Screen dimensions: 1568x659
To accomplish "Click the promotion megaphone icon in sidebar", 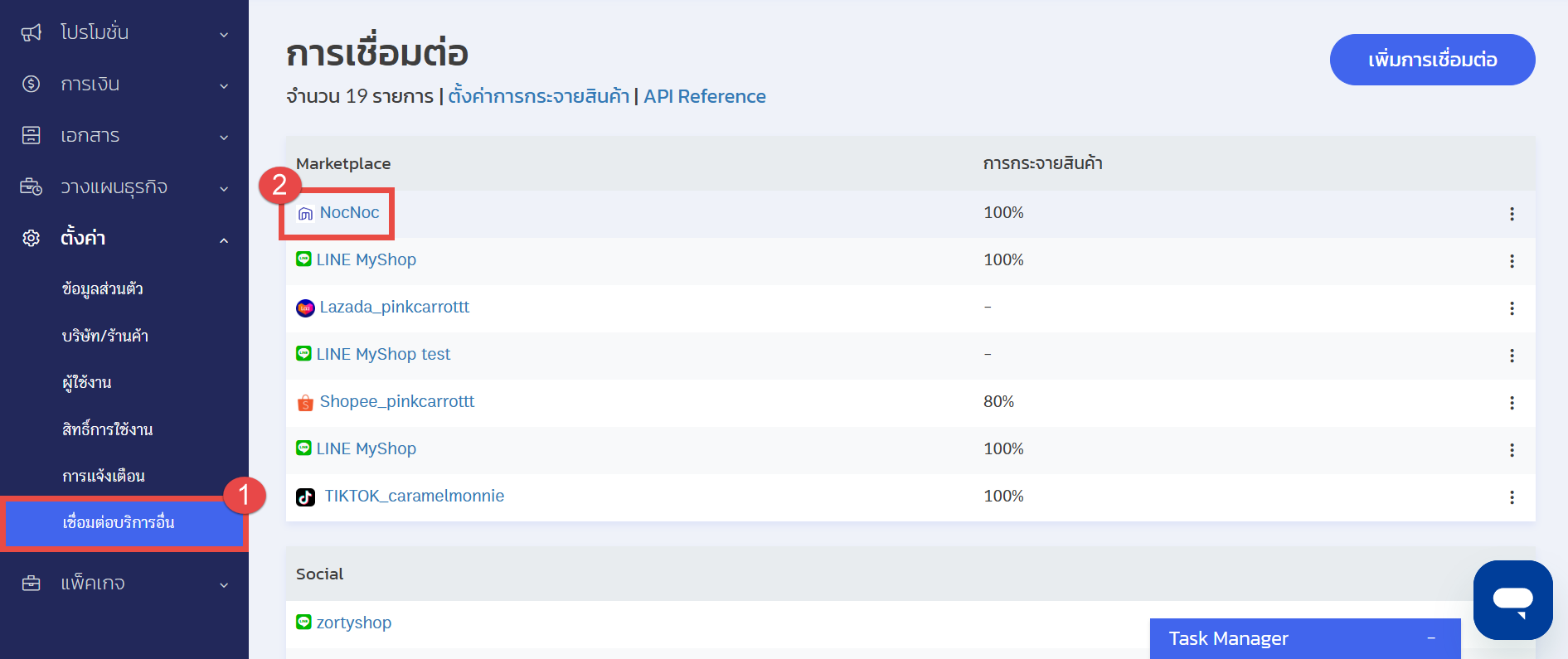I will [31, 32].
